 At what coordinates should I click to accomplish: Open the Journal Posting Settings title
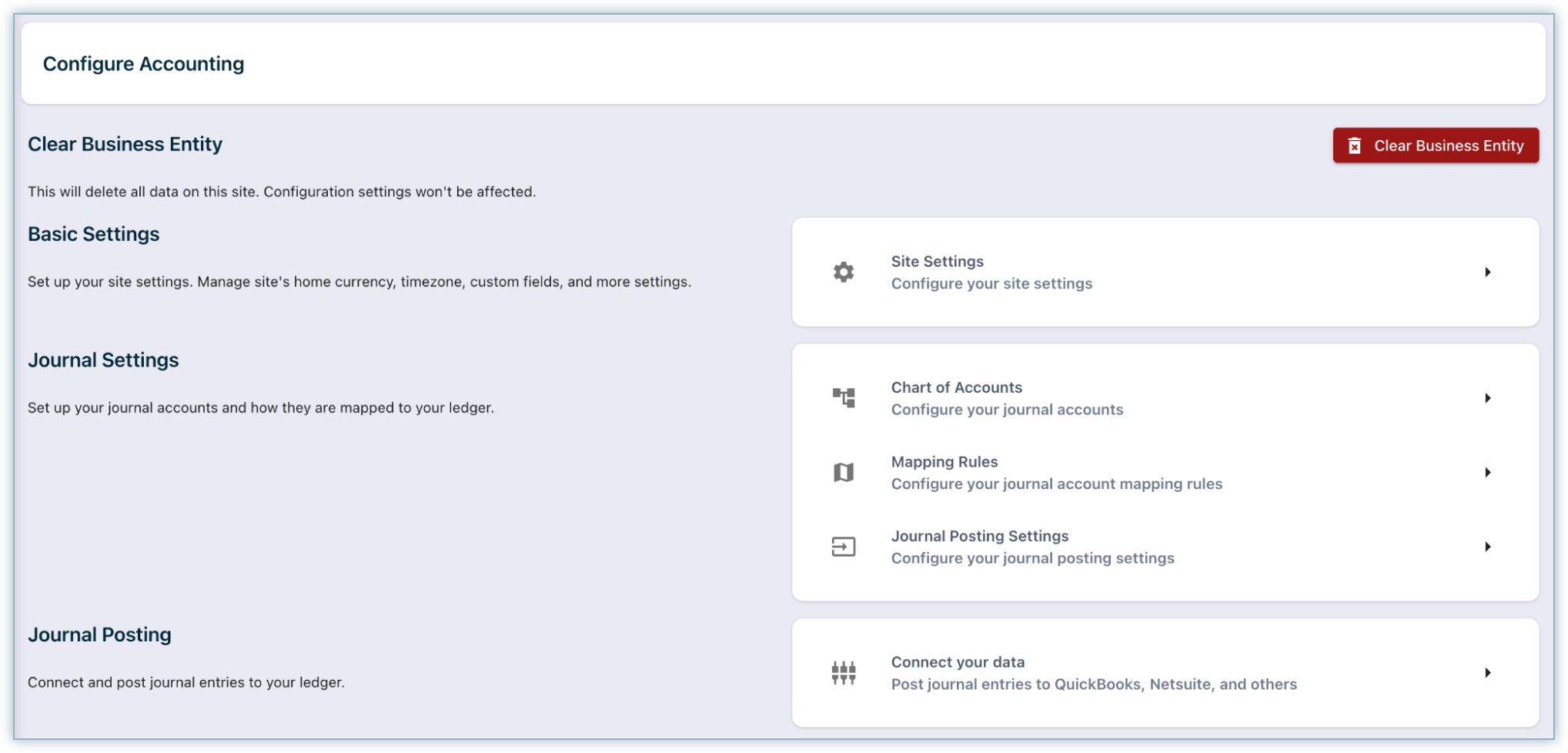tap(979, 536)
